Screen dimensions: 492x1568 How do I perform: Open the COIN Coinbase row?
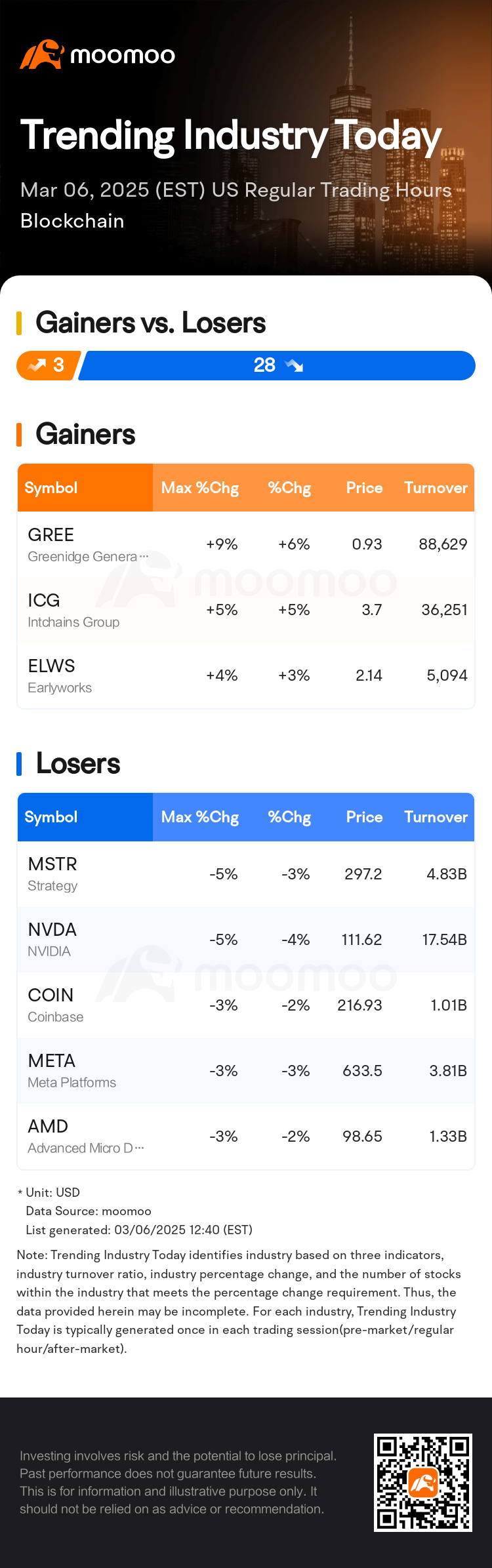click(246, 1005)
